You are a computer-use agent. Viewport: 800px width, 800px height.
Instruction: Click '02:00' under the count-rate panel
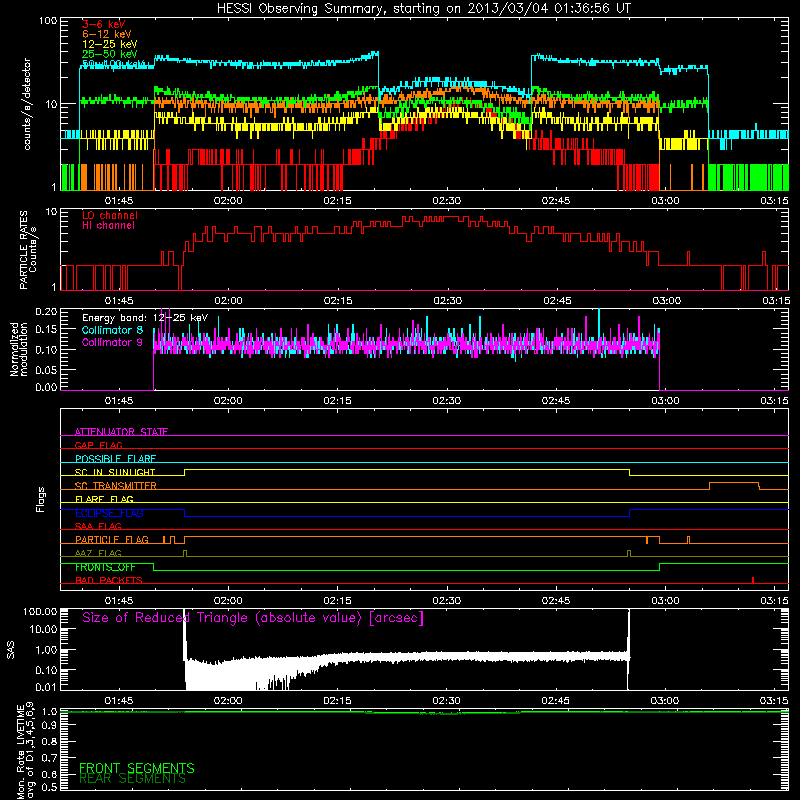click(x=228, y=201)
